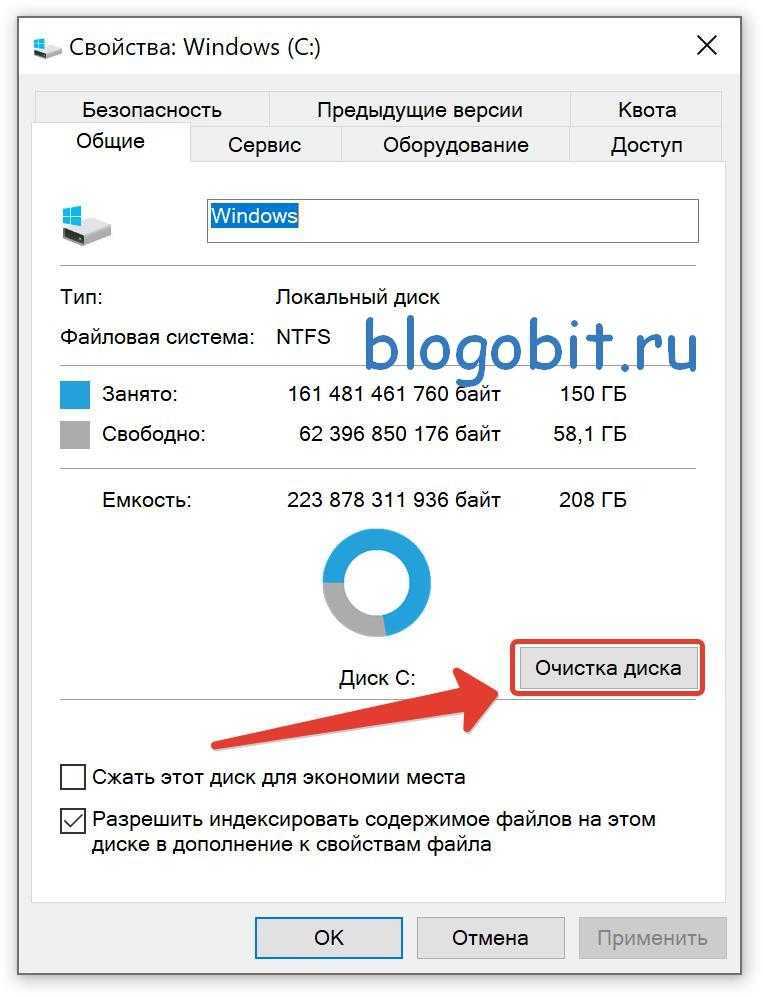Click the Очистка диска button
The height and width of the screenshot is (997, 763).
pyautogui.click(x=608, y=668)
